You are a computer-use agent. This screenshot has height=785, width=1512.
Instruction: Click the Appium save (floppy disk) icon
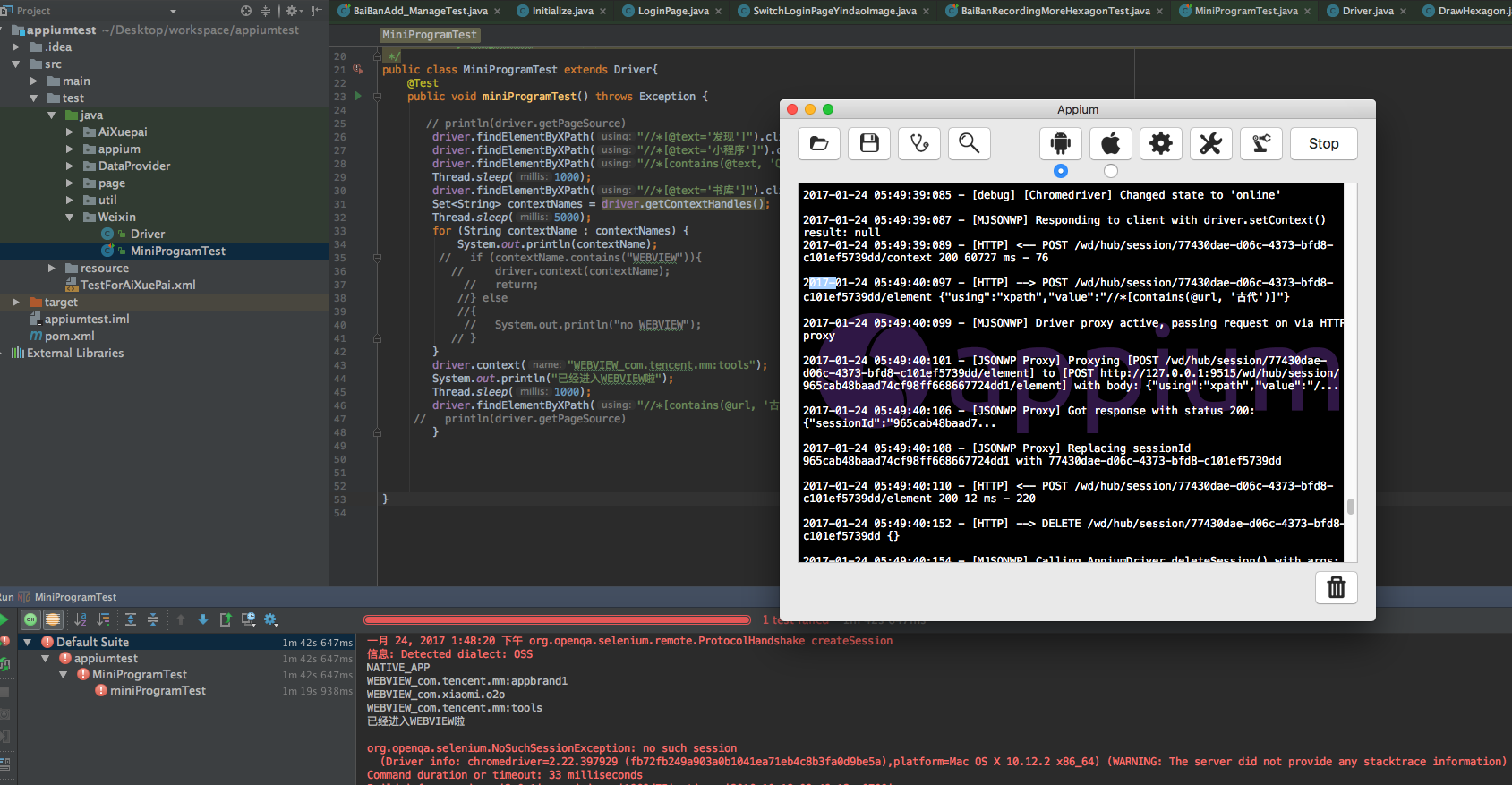(869, 143)
